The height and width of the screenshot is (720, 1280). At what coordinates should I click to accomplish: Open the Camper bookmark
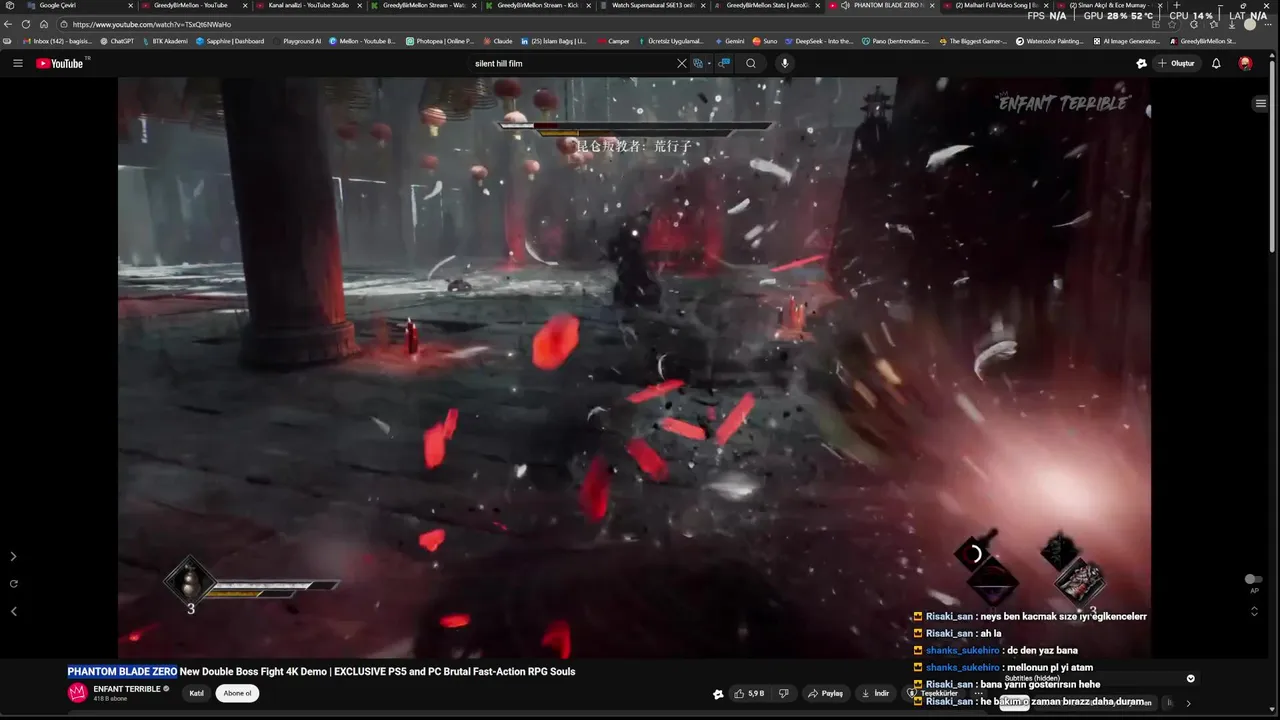coord(613,41)
